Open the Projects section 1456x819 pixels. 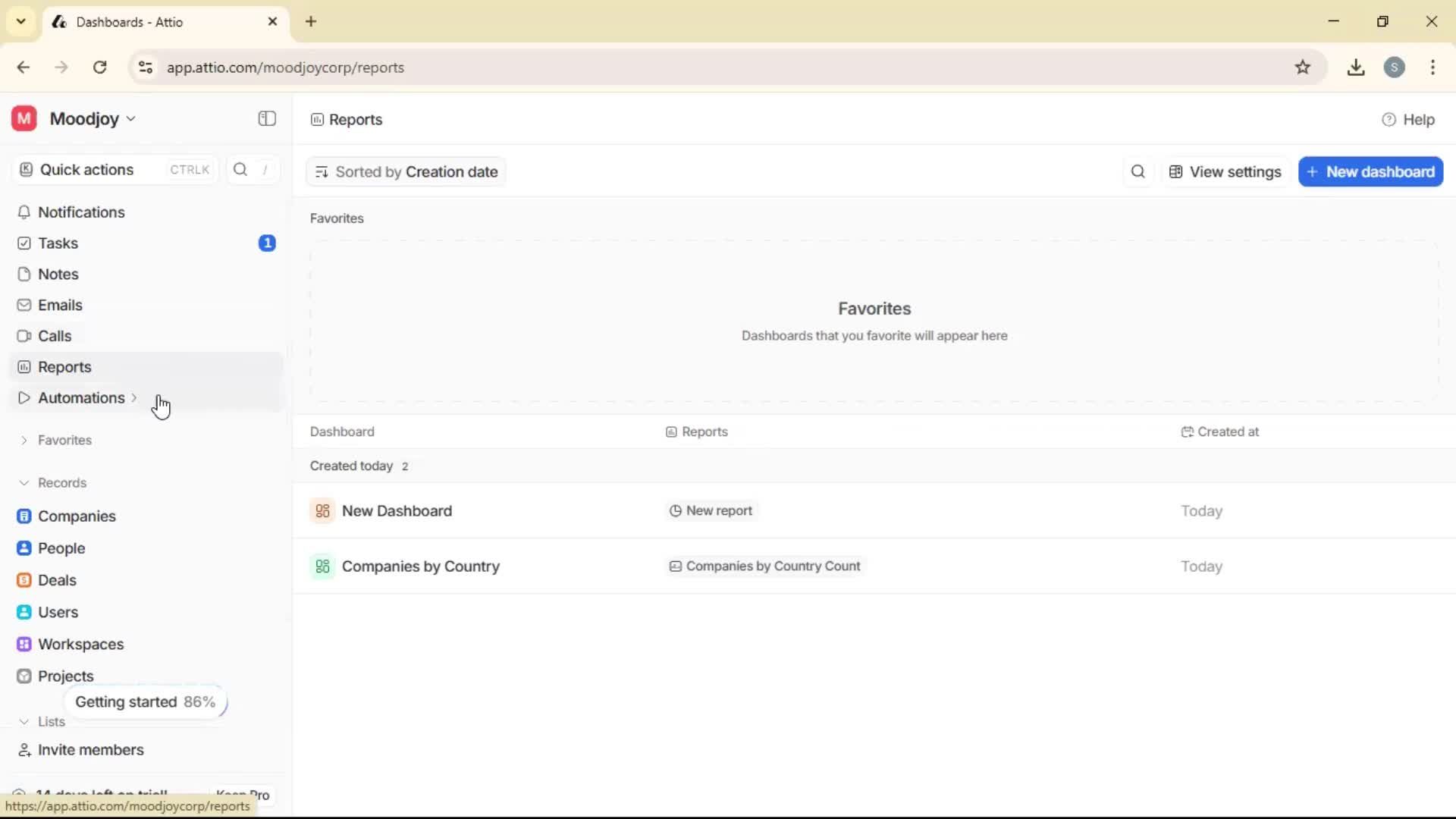point(65,676)
